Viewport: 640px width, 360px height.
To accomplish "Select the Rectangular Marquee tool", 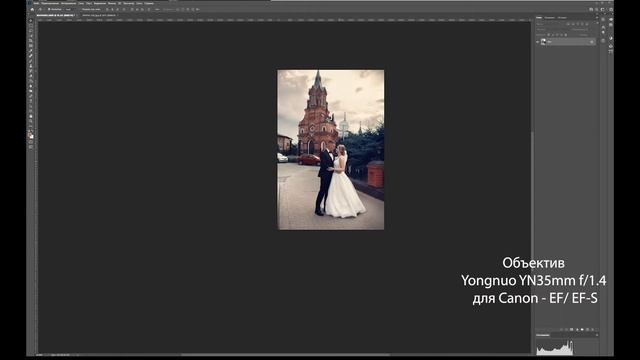I will (31, 26).
